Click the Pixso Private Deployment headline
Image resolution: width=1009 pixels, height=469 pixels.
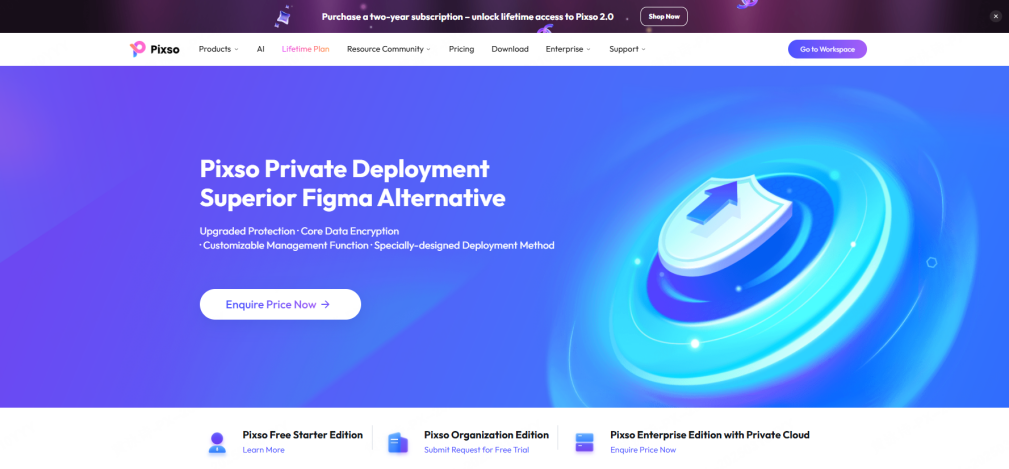(344, 169)
